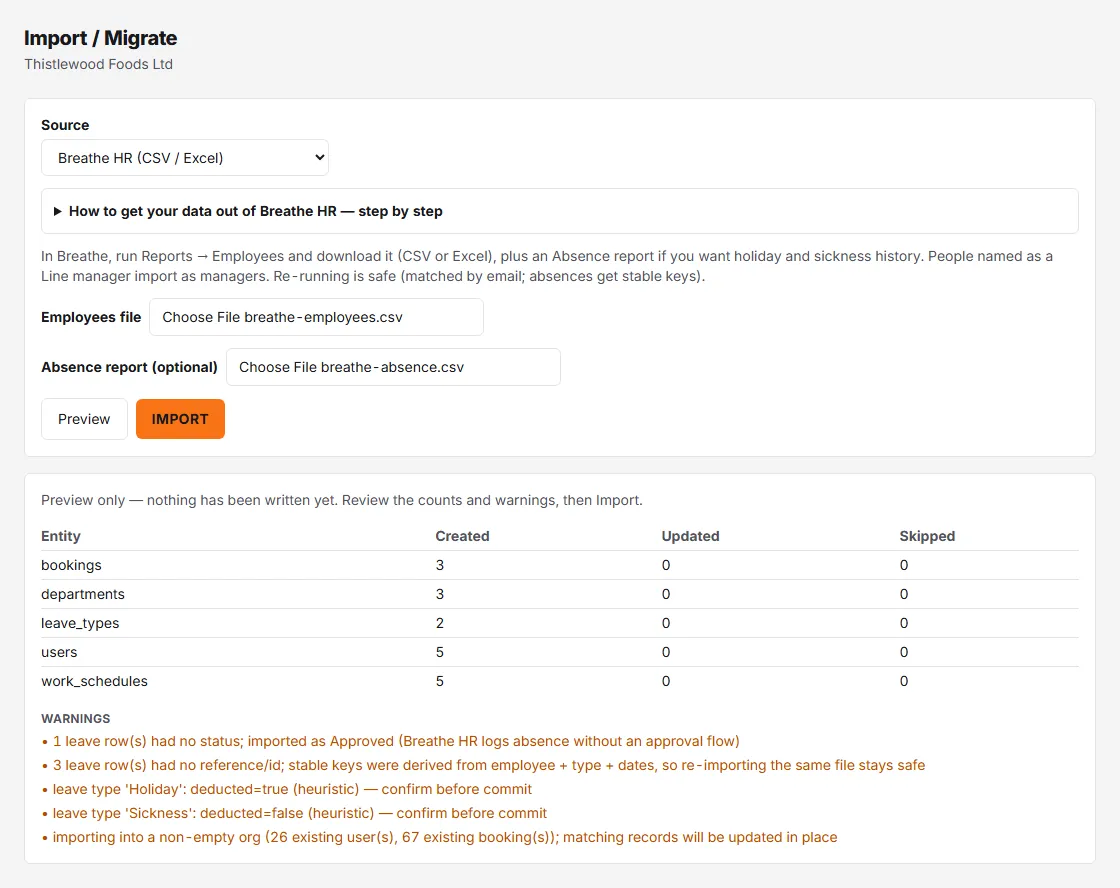Screen dimensions: 1120x888
Task: Open the Source dropdown showing Breathe HR
Action: tap(184, 158)
